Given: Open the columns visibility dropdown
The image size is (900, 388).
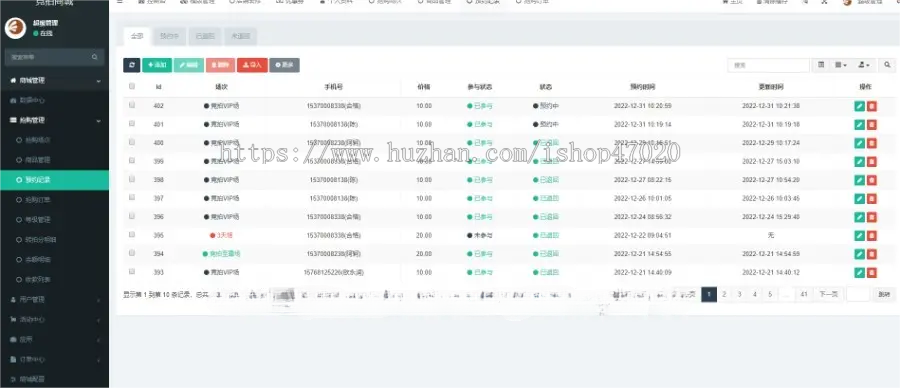Looking at the screenshot, I should click(x=841, y=65).
